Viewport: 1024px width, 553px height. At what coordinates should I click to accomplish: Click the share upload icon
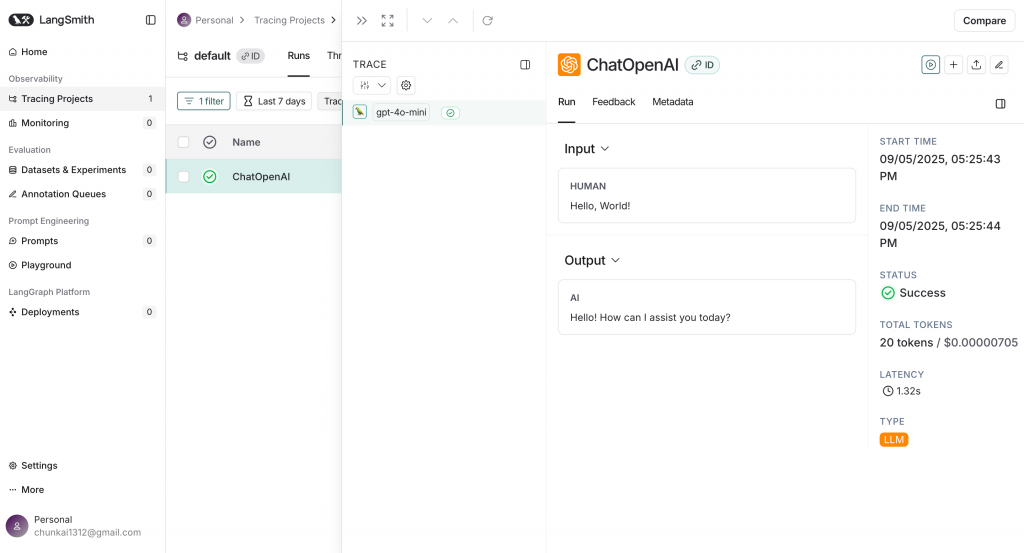(x=976, y=65)
